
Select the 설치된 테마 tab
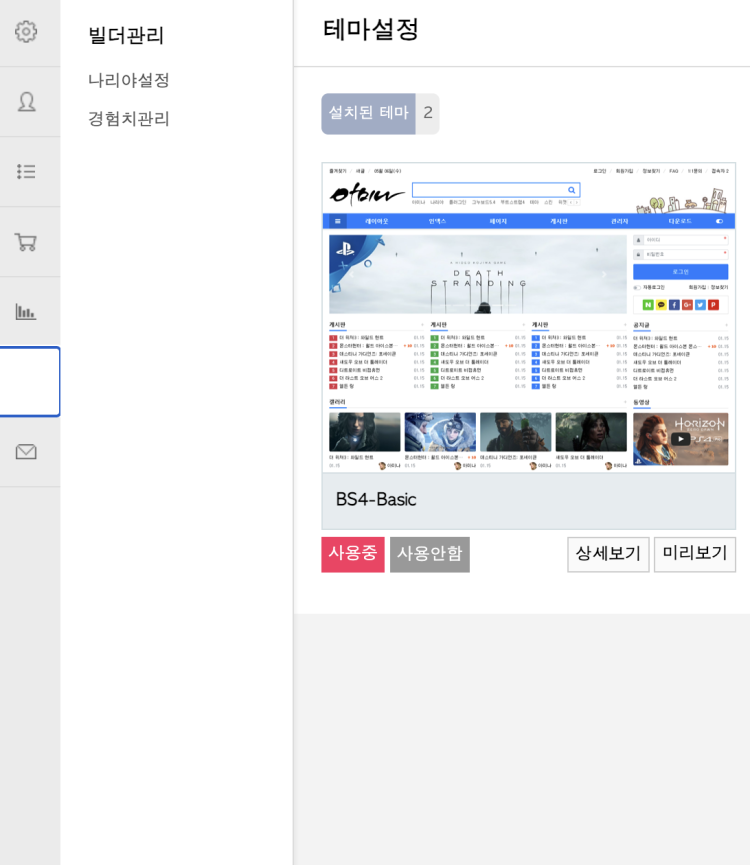(x=368, y=113)
